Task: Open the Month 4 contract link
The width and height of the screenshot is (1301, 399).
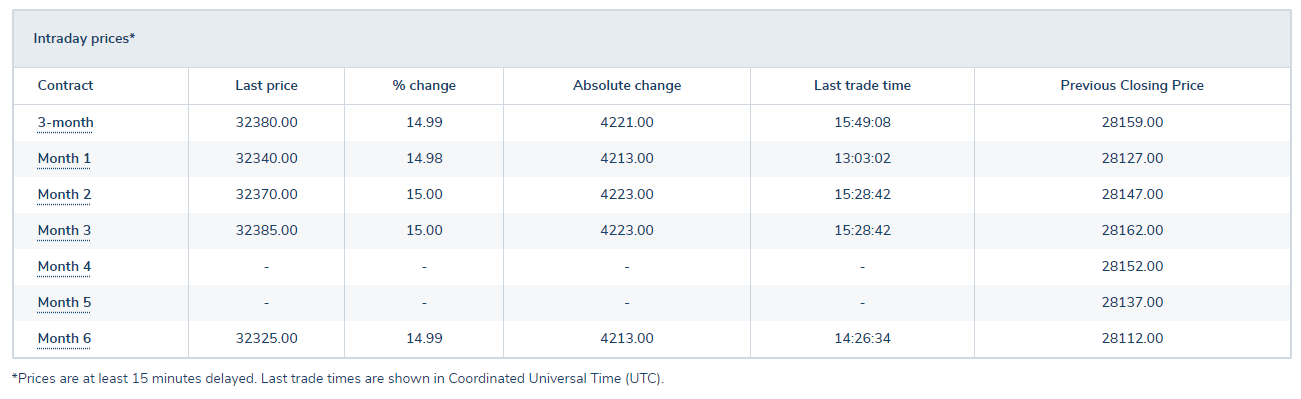Action: [x=64, y=266]
